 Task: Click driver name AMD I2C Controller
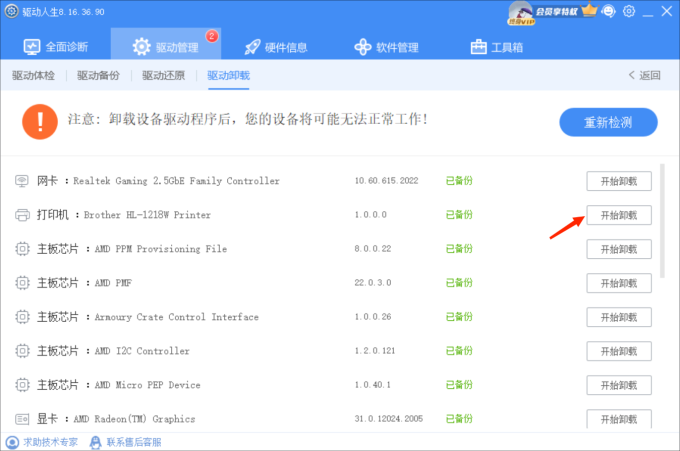coord(142,351)
